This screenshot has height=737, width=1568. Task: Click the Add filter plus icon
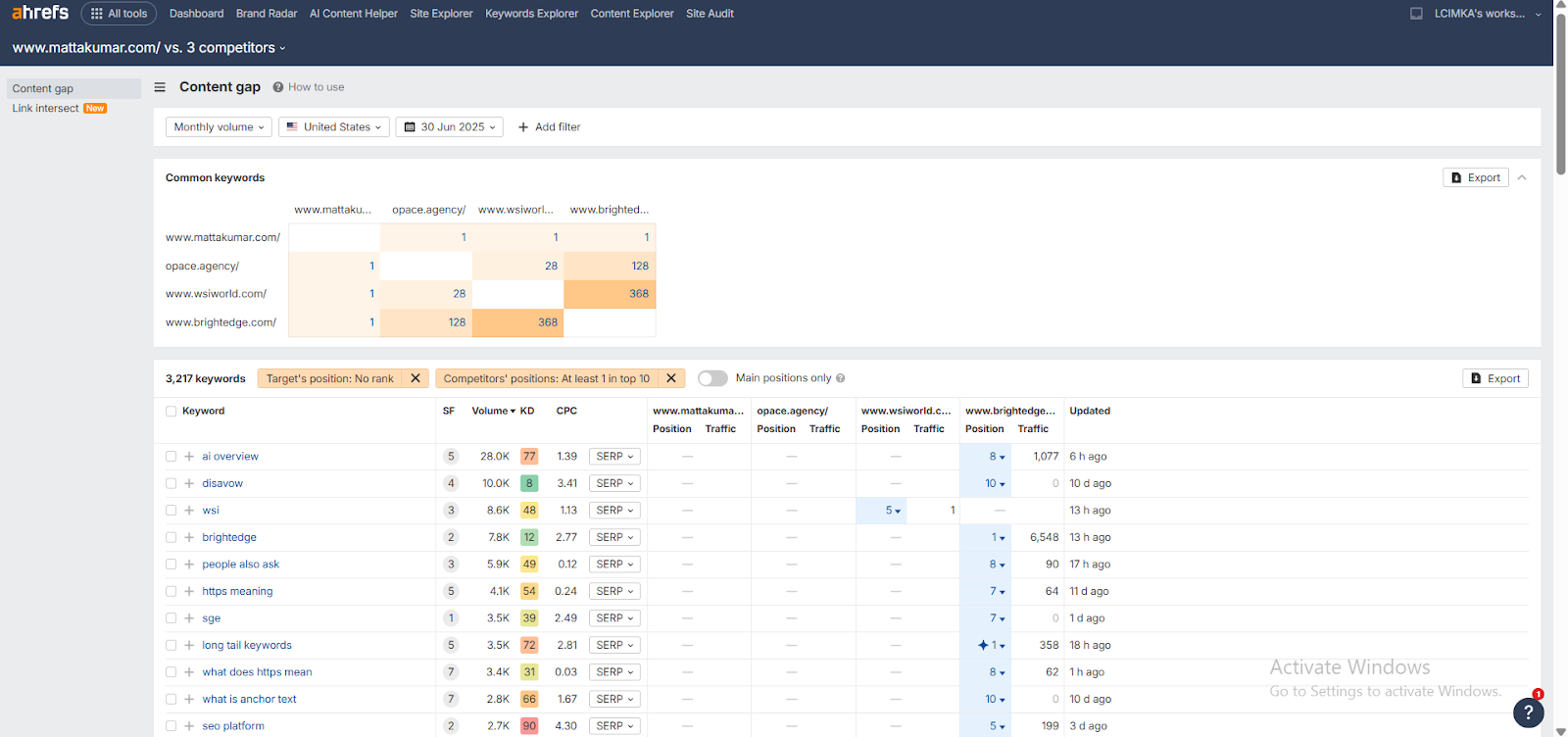(x=523, y=127)
